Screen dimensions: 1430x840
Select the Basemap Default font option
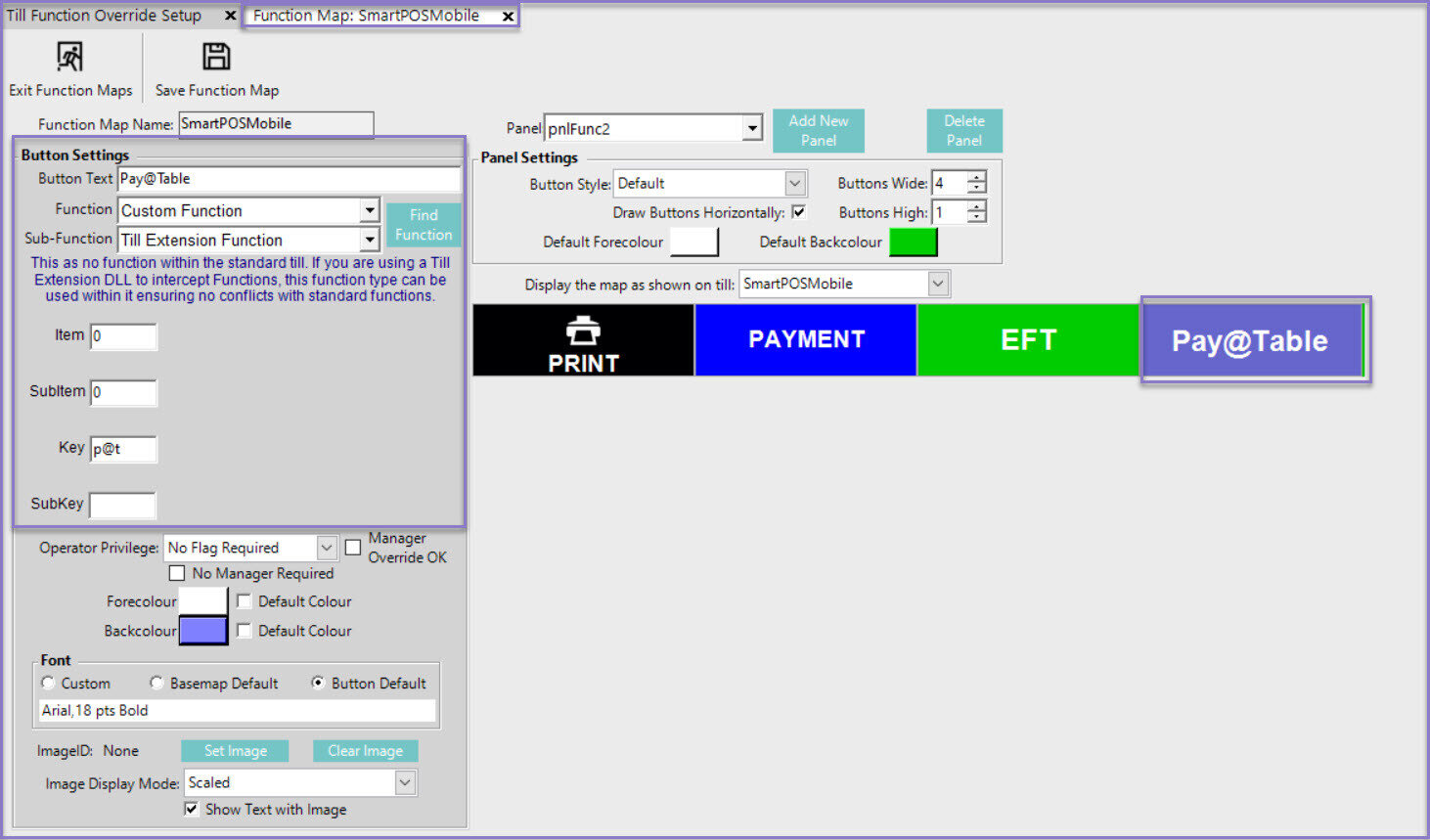[x=156, y=683]
